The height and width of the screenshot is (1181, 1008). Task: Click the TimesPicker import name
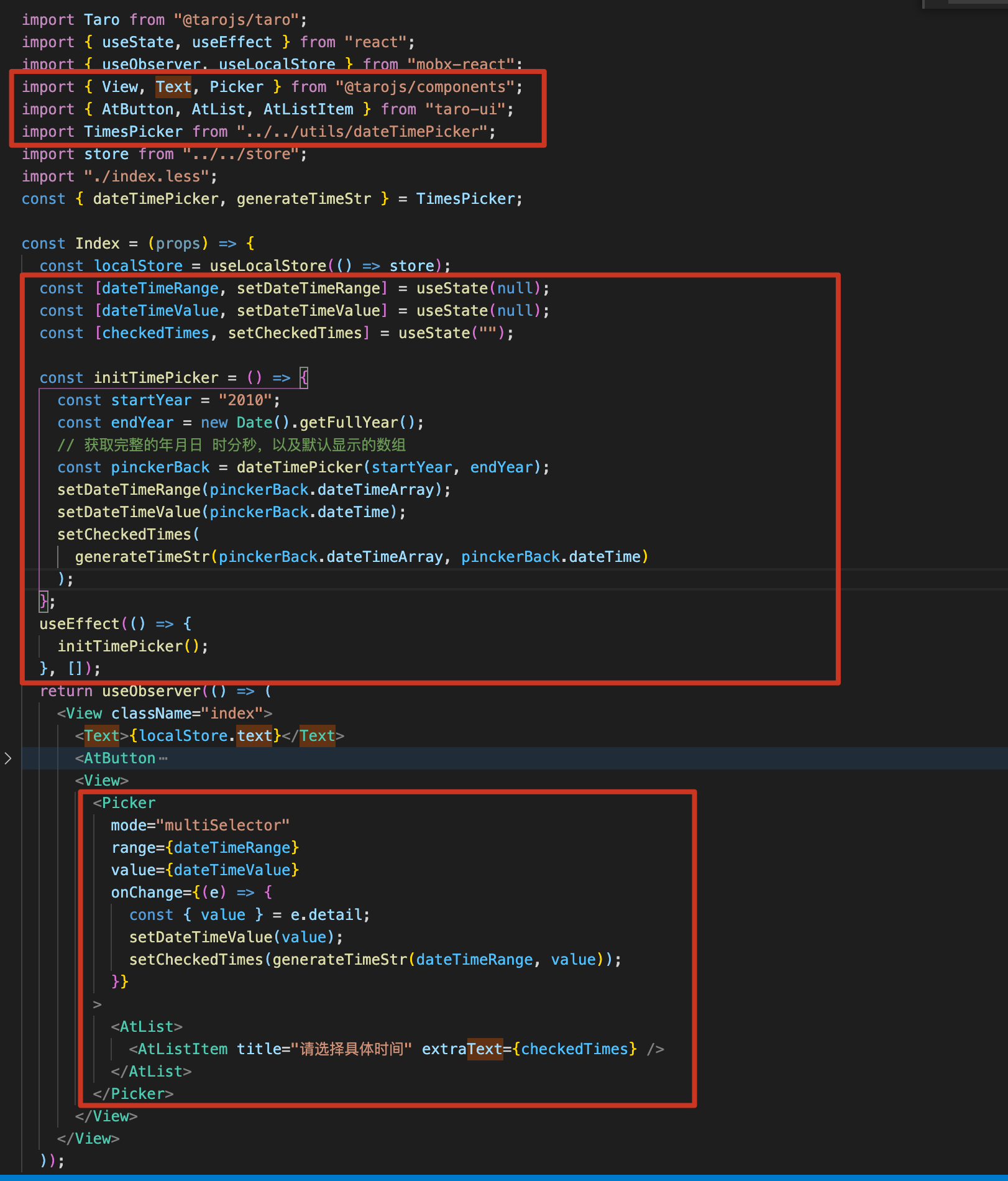coord(134,132)
